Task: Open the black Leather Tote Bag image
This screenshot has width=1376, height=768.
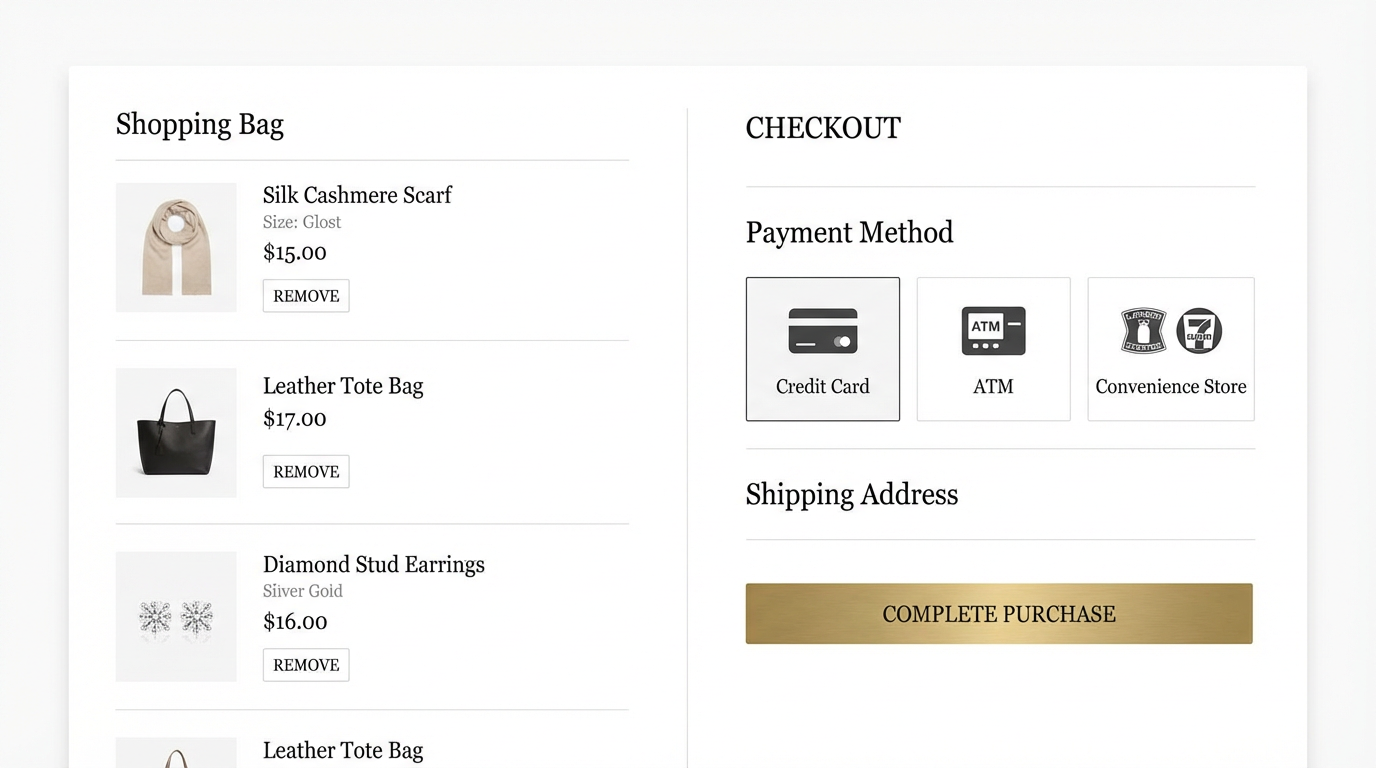Action: [x=176, y=433]
